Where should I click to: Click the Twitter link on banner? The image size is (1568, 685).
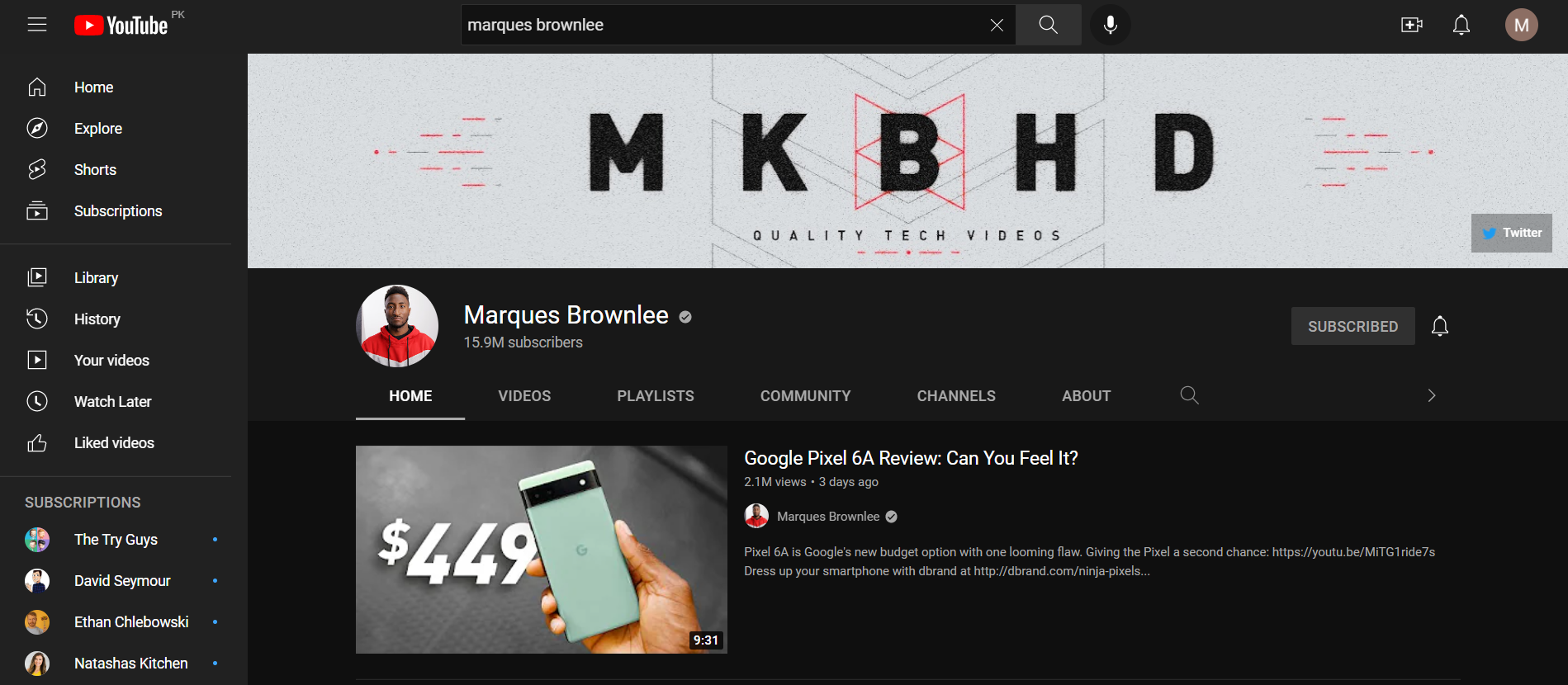pyautogui.click(x=1511, y=233)
